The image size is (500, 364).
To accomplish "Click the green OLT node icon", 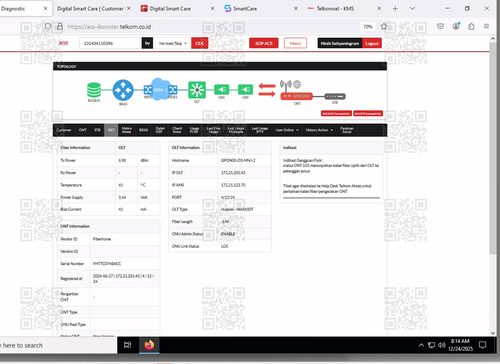I will point(197,90).
